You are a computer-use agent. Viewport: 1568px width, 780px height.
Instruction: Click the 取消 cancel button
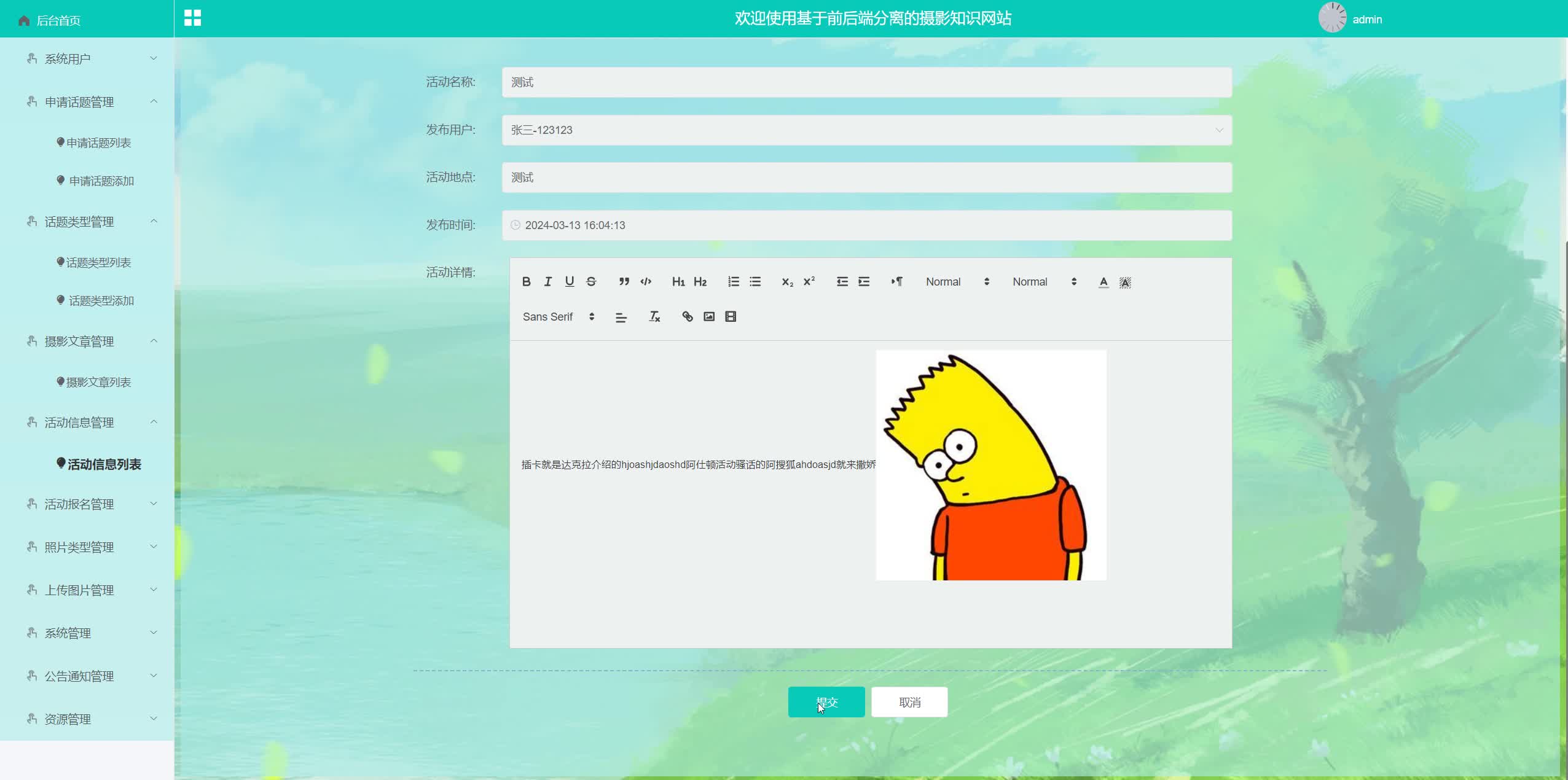click(909, 702)
